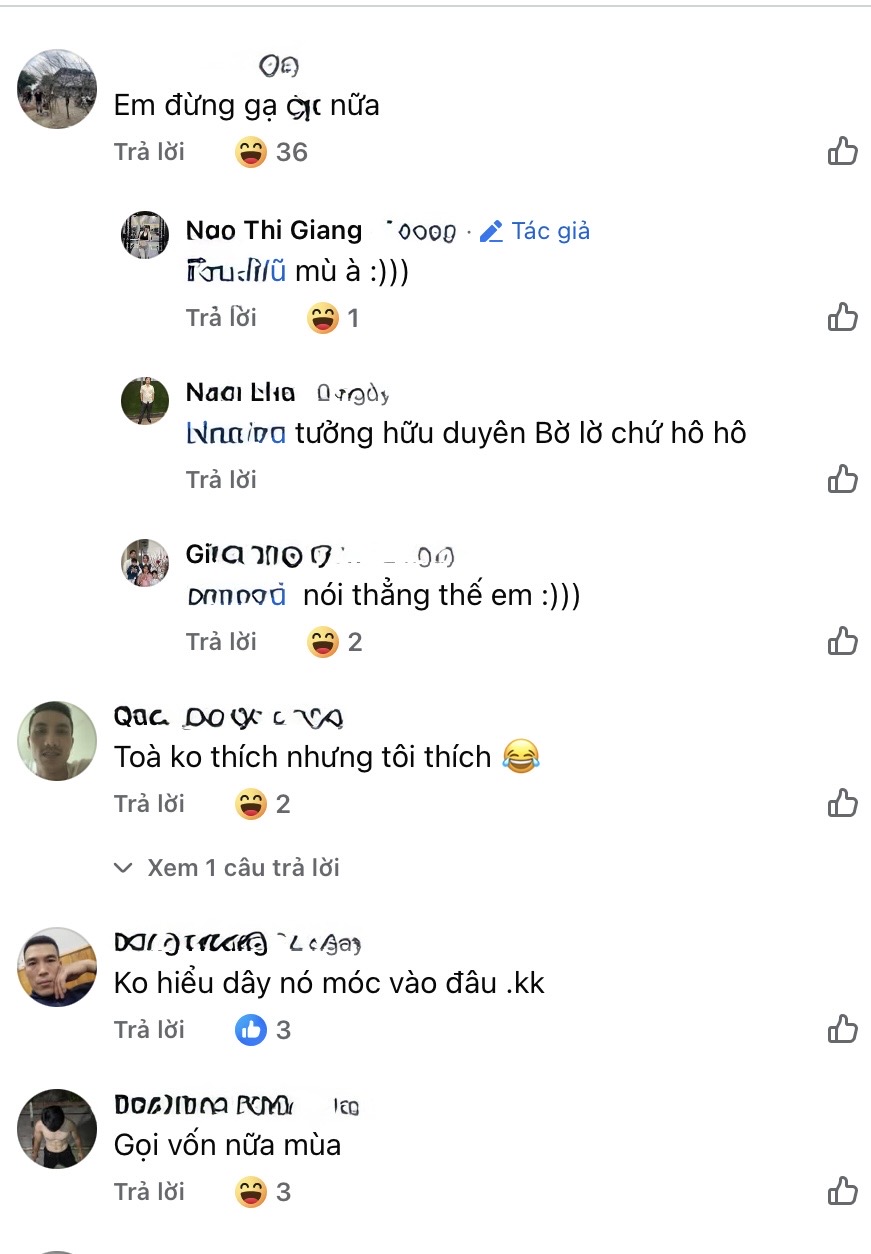The image size is (871, 1254).
Task: Click the pencil icon beside "Tác giả"
Action: 490,230
